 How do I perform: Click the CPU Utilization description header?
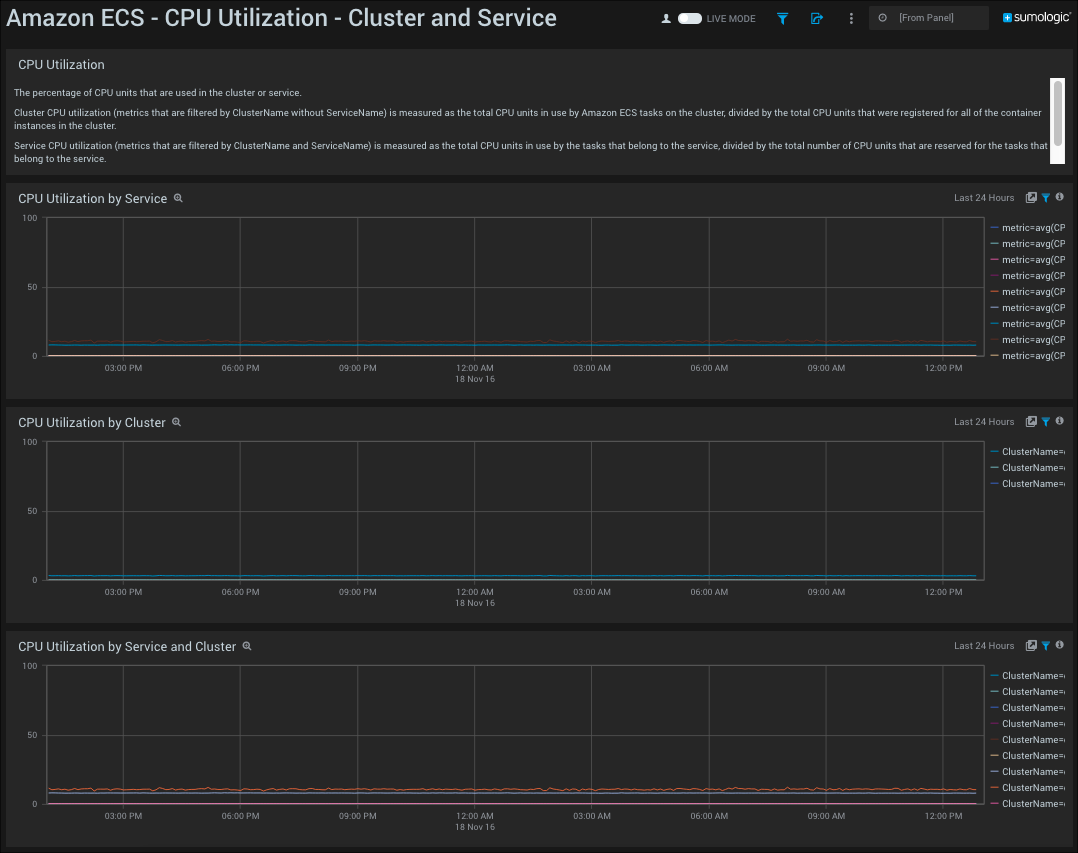coord(61,64)
